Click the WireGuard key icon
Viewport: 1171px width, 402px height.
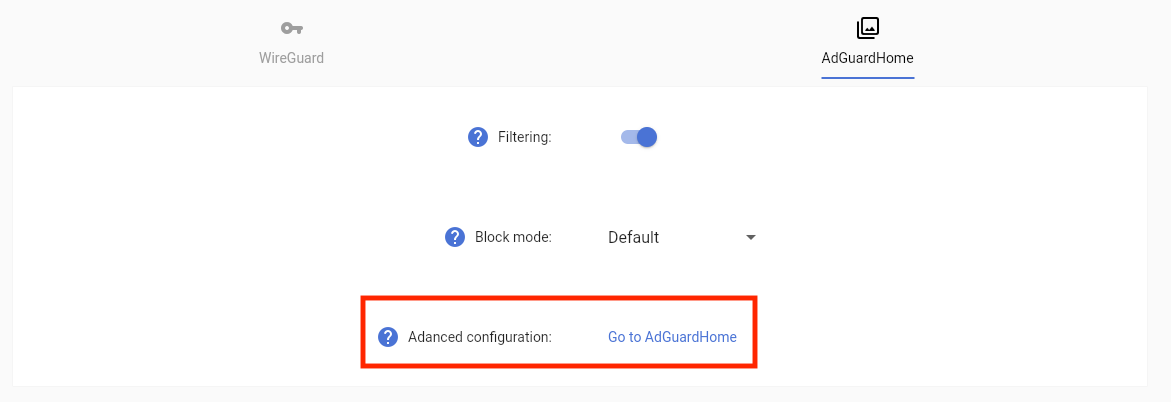tap(292, 28)
